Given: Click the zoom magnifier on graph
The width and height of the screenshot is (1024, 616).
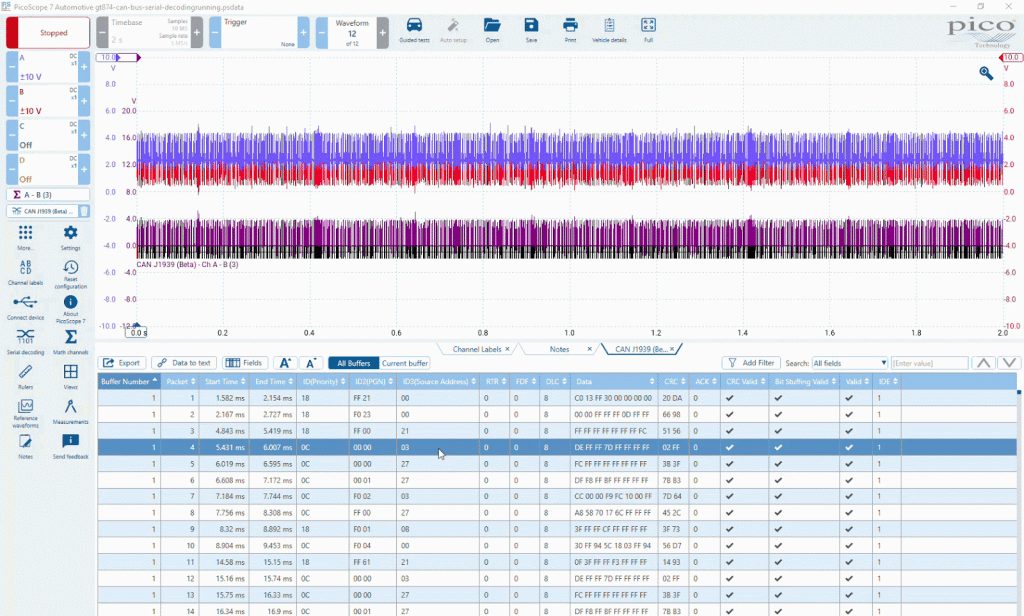Looking at the screenshot, I should (985, 73).
